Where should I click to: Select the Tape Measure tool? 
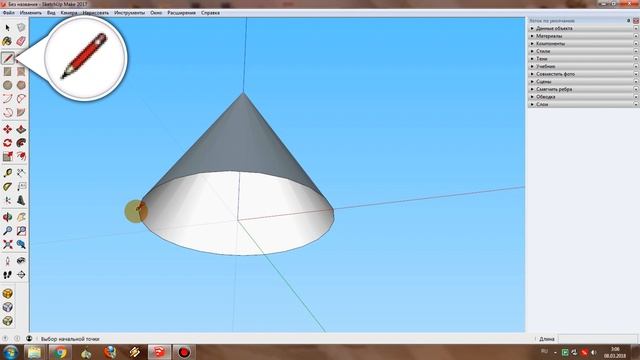(7, 173)
